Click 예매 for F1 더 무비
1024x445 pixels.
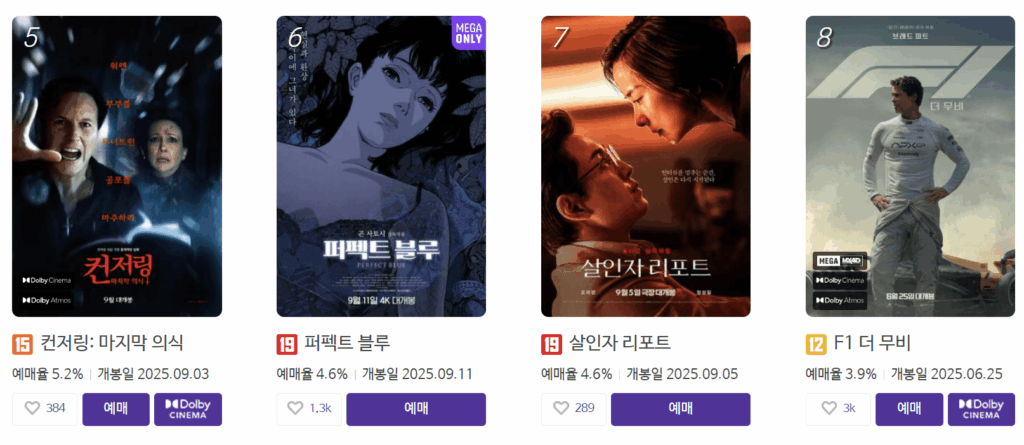pyautogui.click(x=909, y=409)
